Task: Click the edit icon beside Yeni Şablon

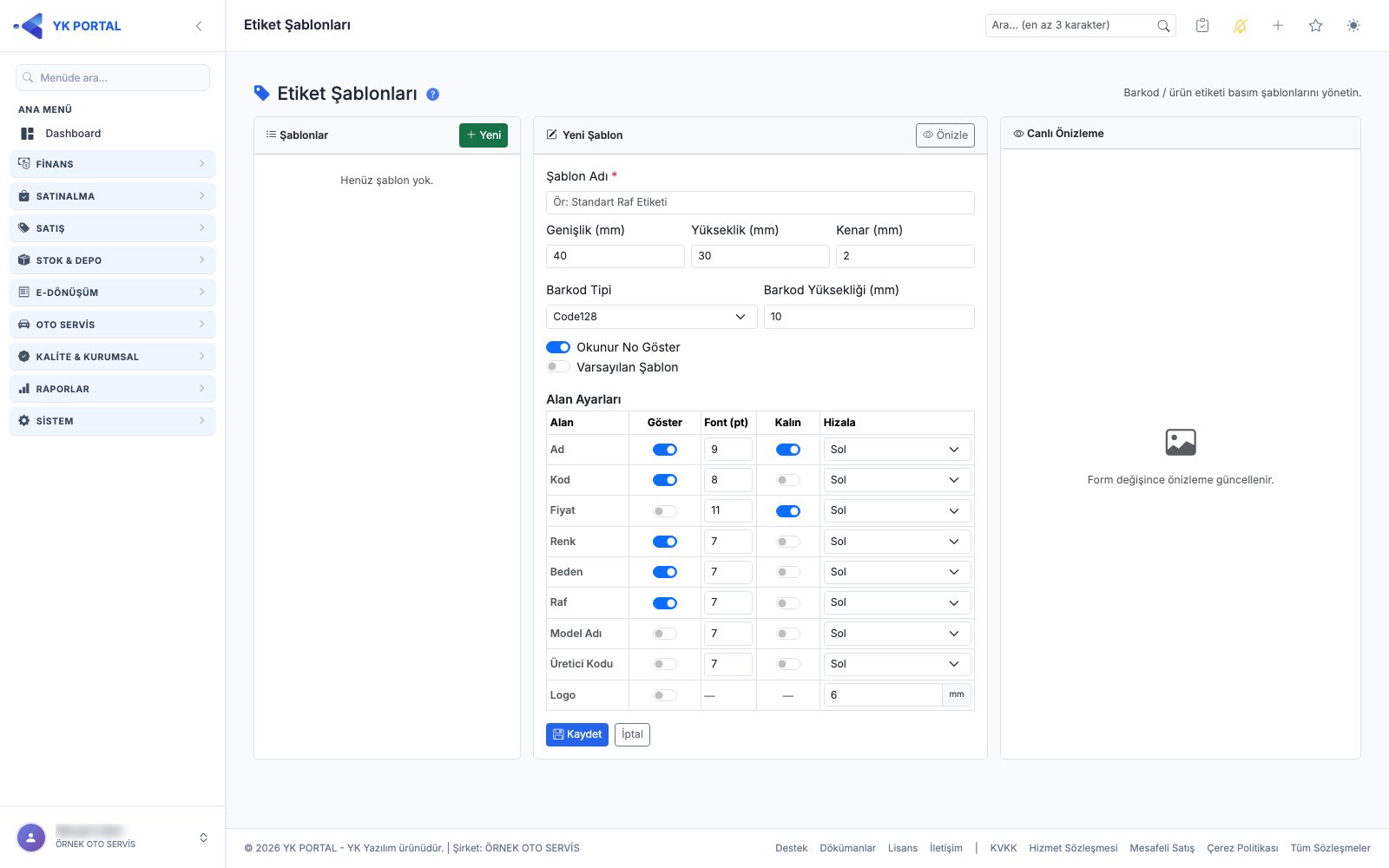Action: [x=551, y=135]
